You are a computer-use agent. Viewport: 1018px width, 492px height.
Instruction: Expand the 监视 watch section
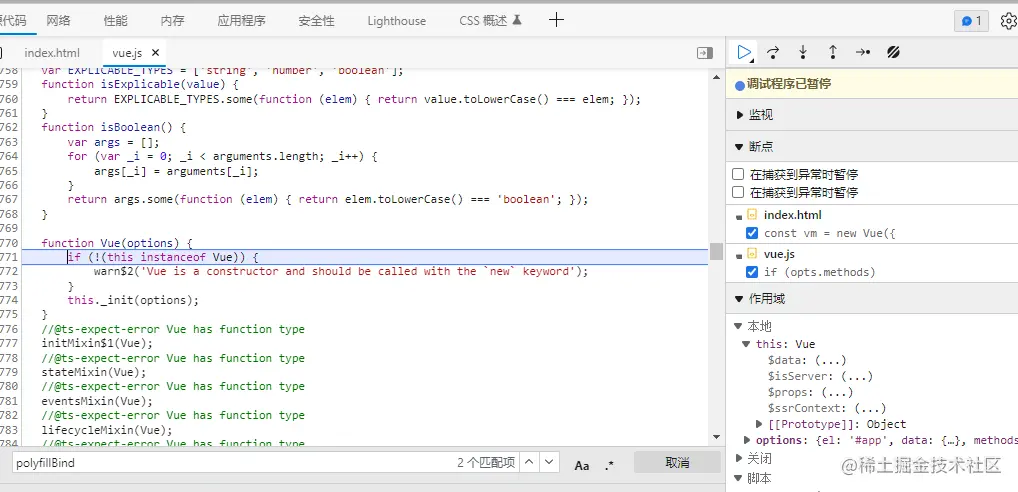[x=739, y=115]
